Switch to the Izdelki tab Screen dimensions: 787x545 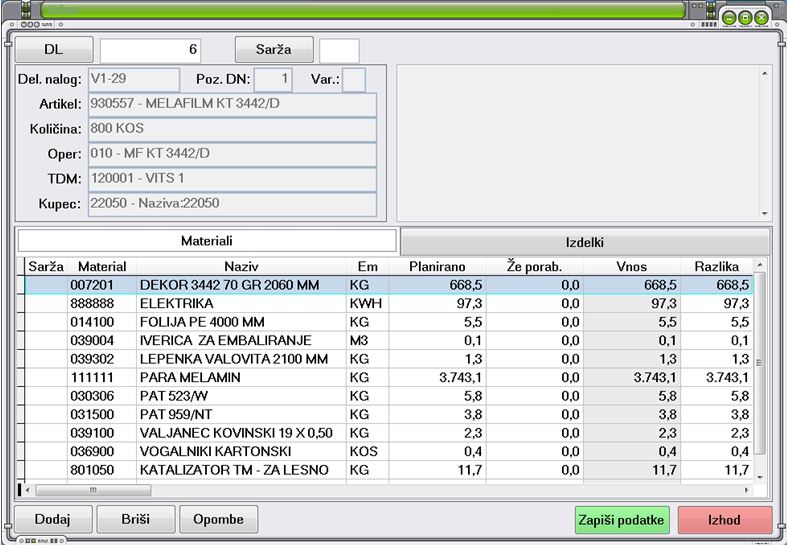(x=585, y=242)
